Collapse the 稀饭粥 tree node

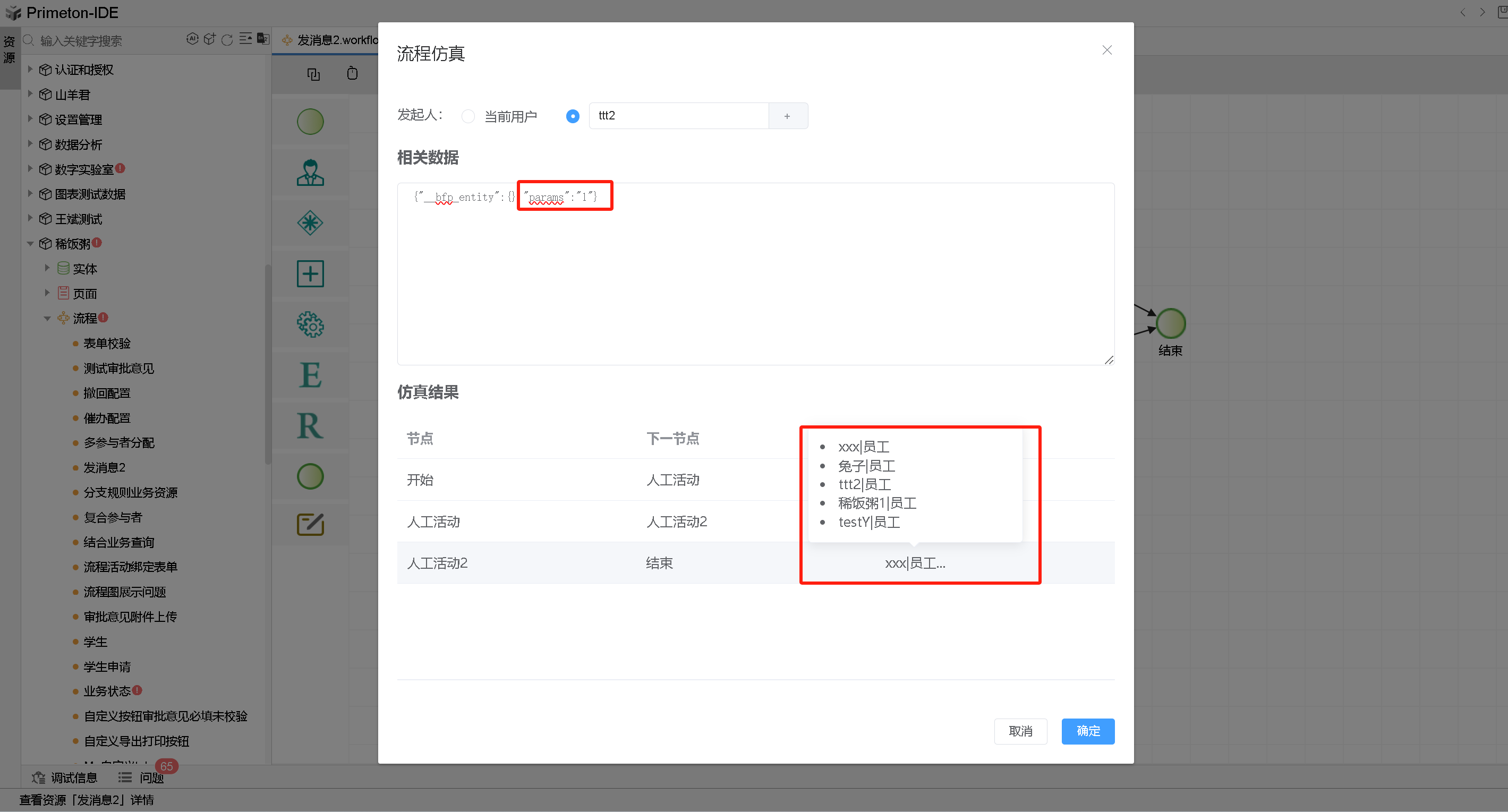tap(30, 244)
